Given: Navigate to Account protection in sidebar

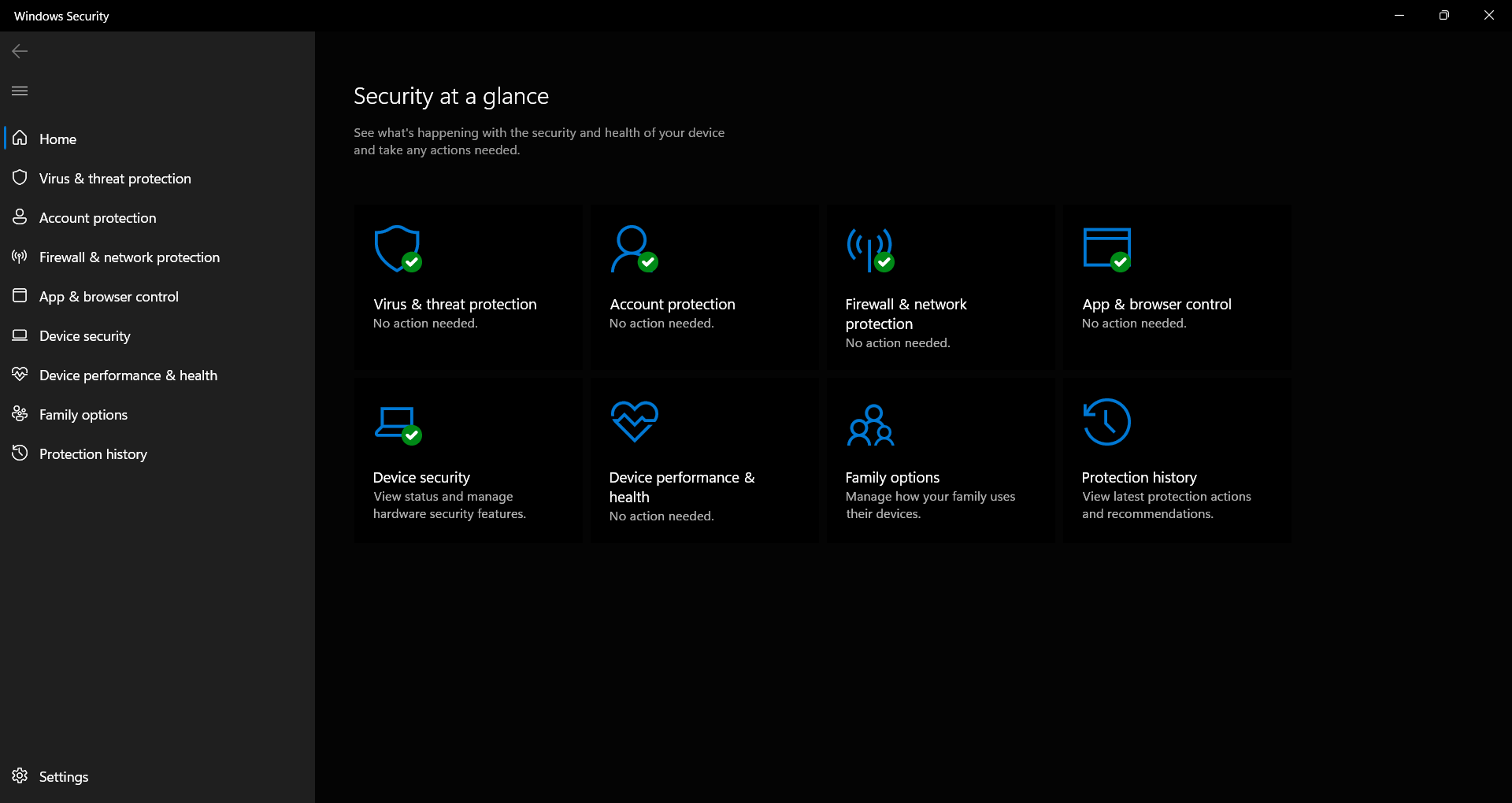Looking at the screenshot, I should [98, 218].
